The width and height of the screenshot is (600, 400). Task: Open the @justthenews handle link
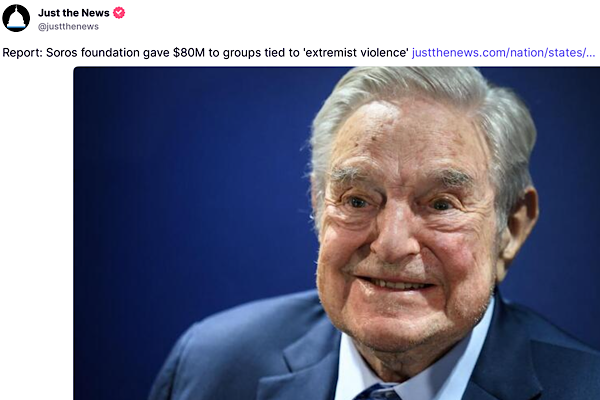pos(68,26)
